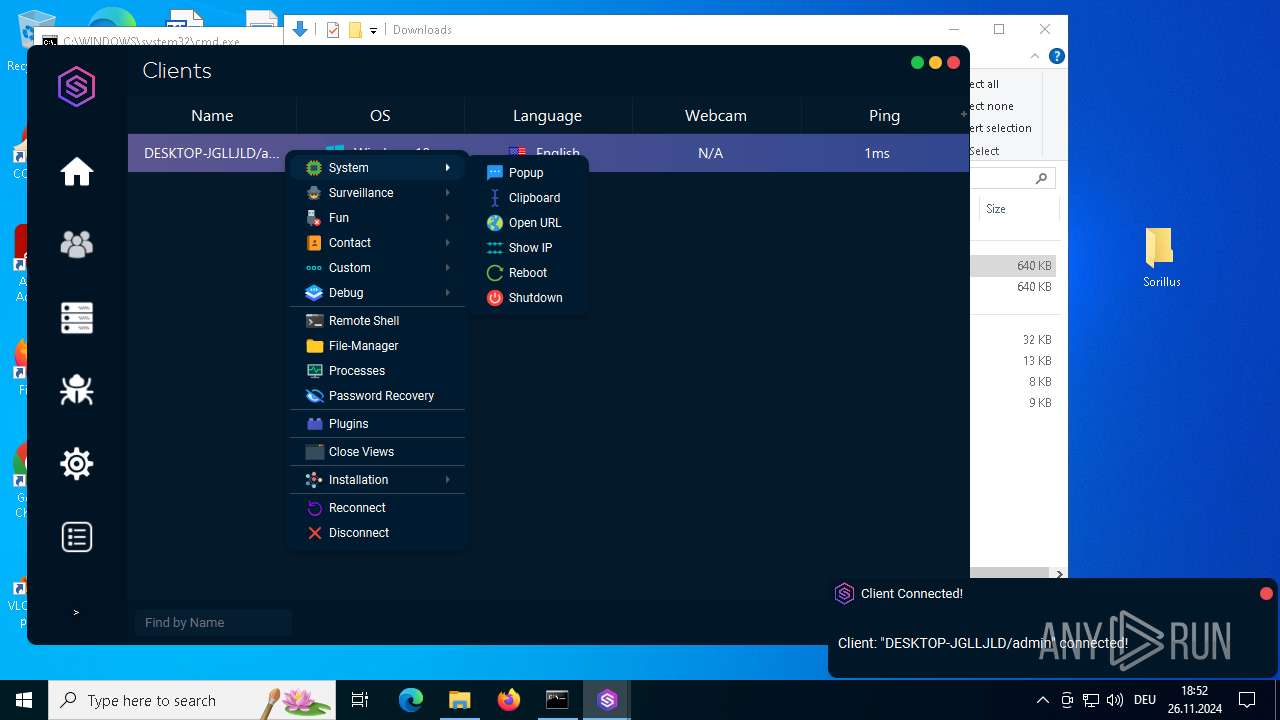
Task: Open the Clients page via people icon
Action: click(77, 244)
